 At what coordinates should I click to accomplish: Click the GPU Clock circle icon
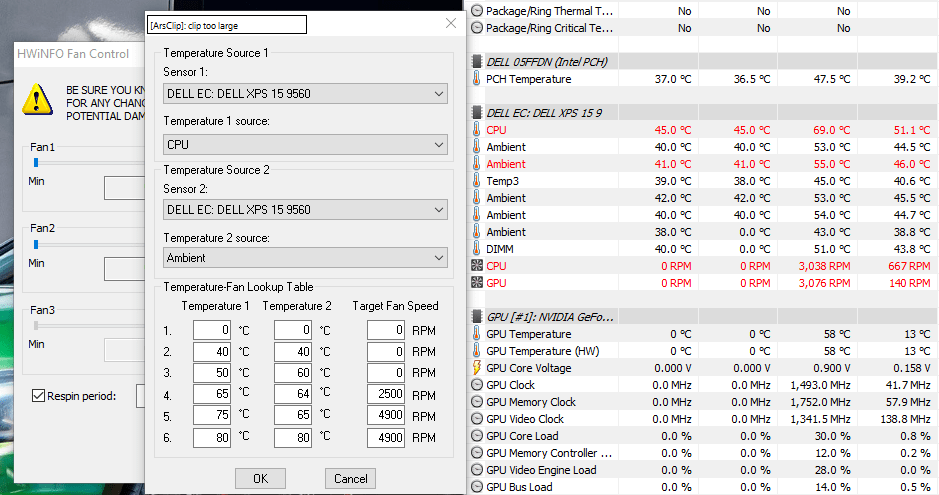[x=477, y=385]
